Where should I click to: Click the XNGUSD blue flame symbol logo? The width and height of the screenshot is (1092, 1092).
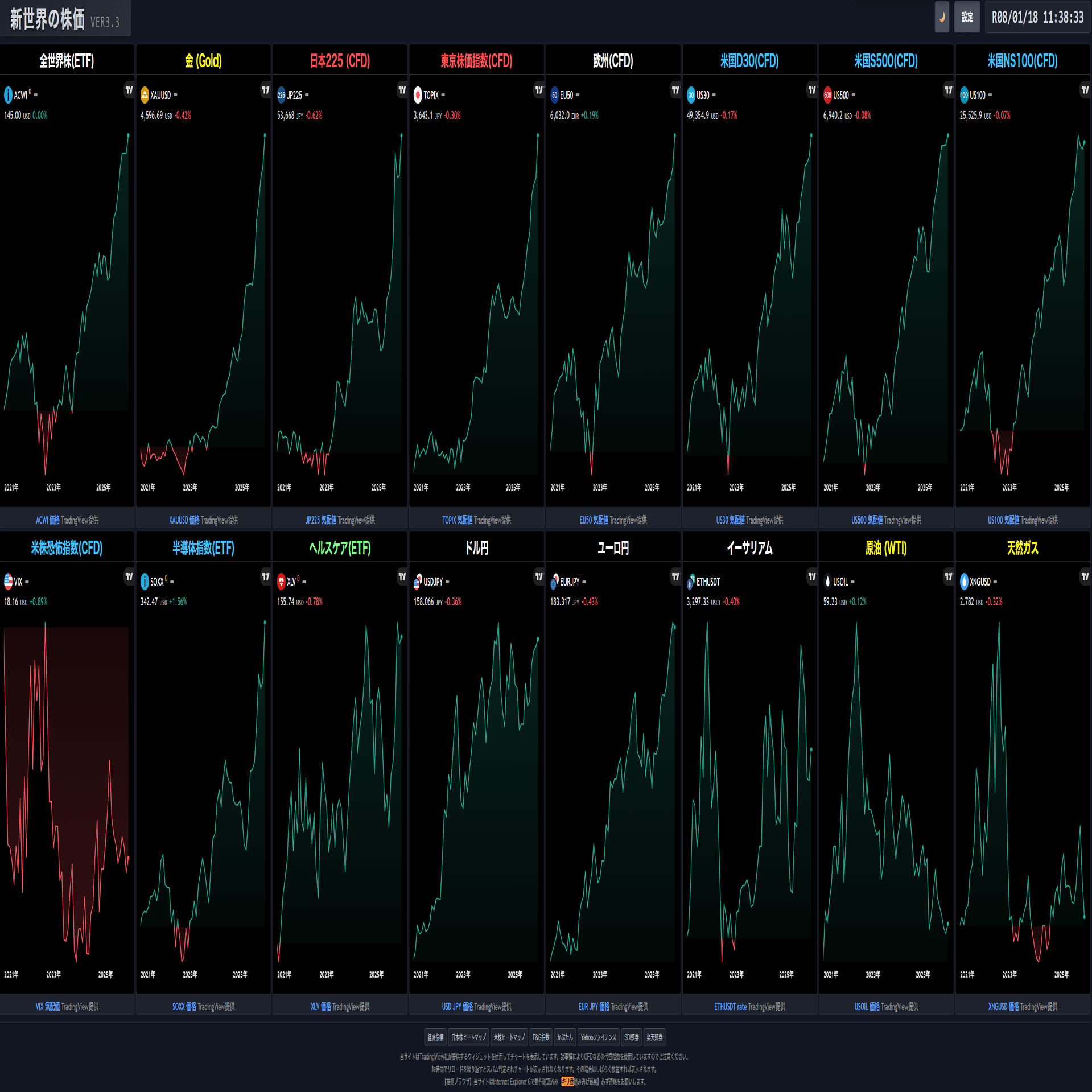(x=964, y=582)
